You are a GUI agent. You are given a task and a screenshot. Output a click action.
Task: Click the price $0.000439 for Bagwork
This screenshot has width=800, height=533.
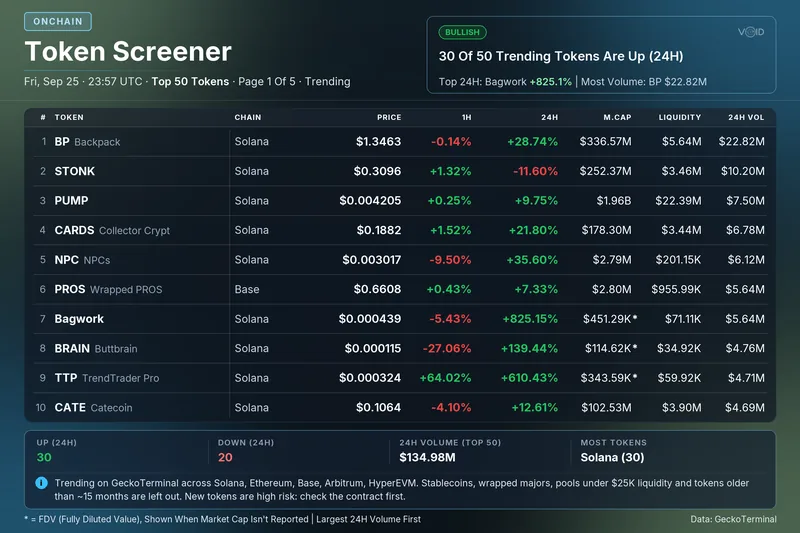(x=370, y=319)
